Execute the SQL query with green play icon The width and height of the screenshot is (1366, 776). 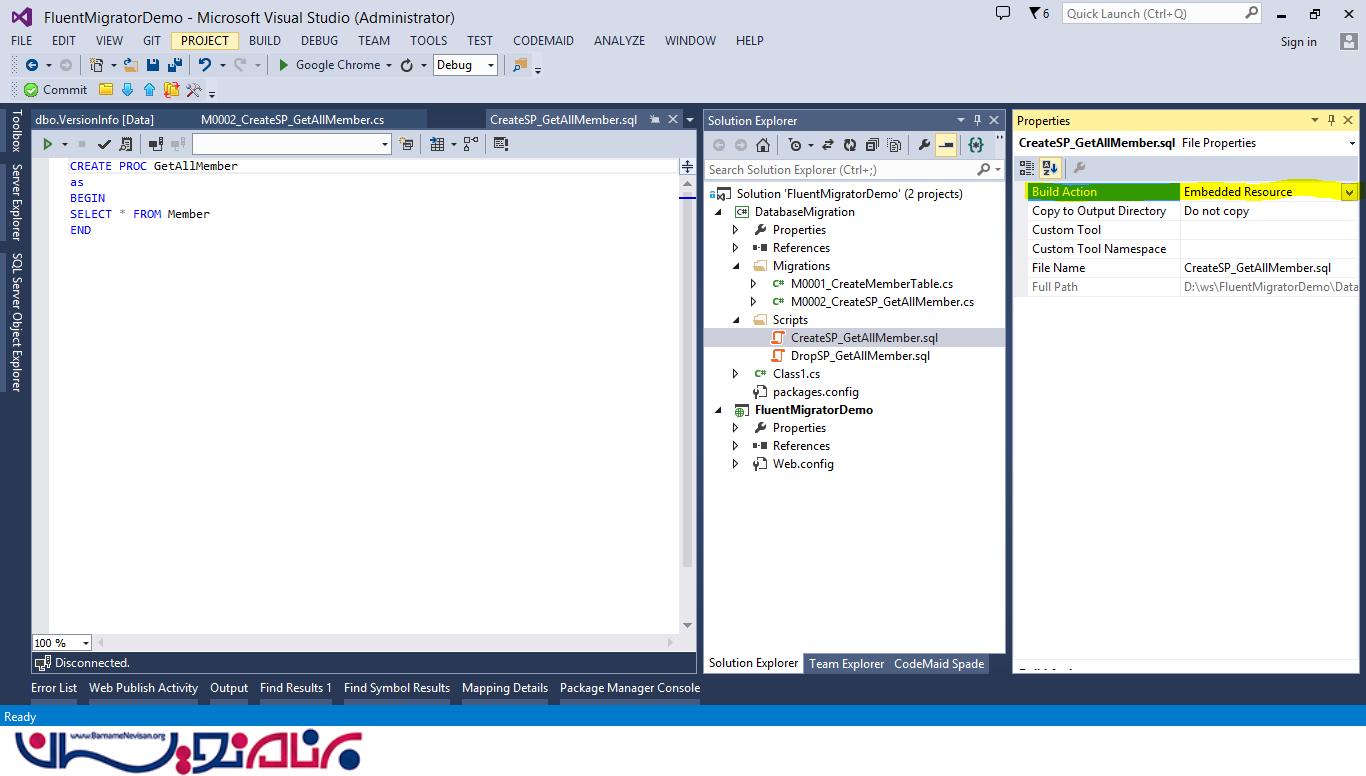[x=47, y=144]
